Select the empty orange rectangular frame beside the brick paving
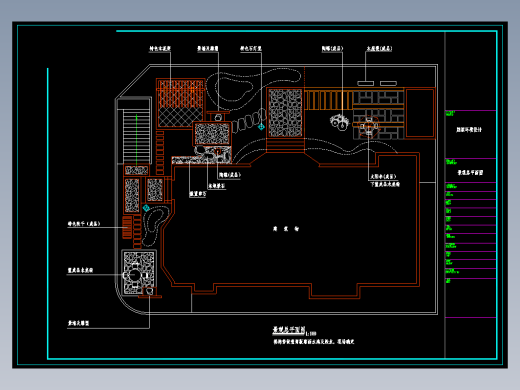Viewport: 520px width, 390px height. point(420,113)
